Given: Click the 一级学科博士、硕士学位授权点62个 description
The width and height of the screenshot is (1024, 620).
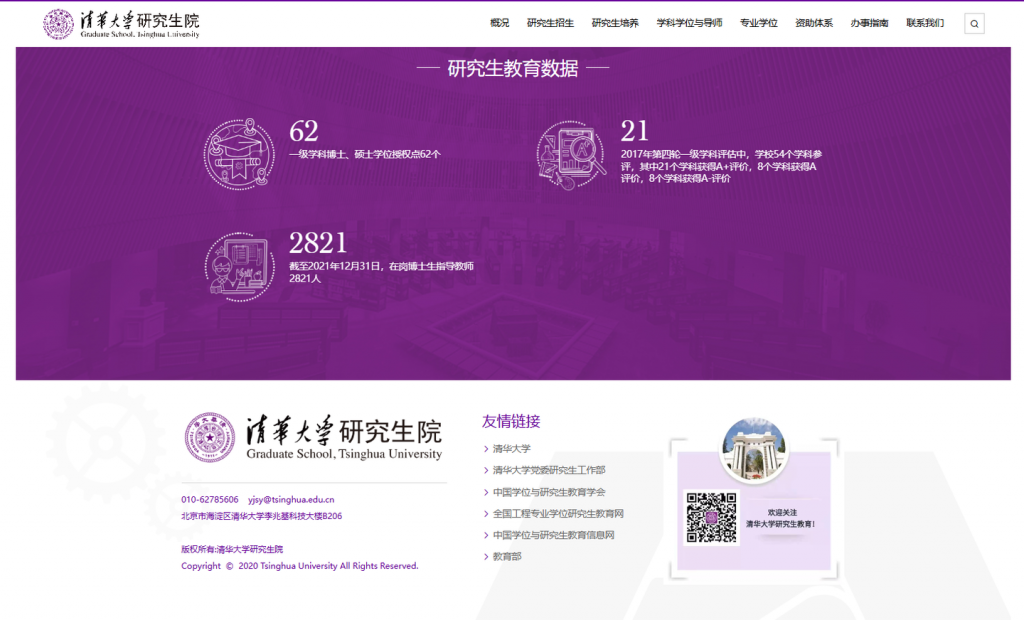Looking at the screenshot, I should point(365,154).
